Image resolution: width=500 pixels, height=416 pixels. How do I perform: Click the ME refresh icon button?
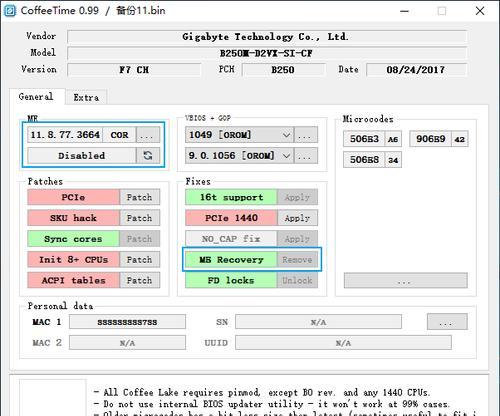[x=148, y=155]
